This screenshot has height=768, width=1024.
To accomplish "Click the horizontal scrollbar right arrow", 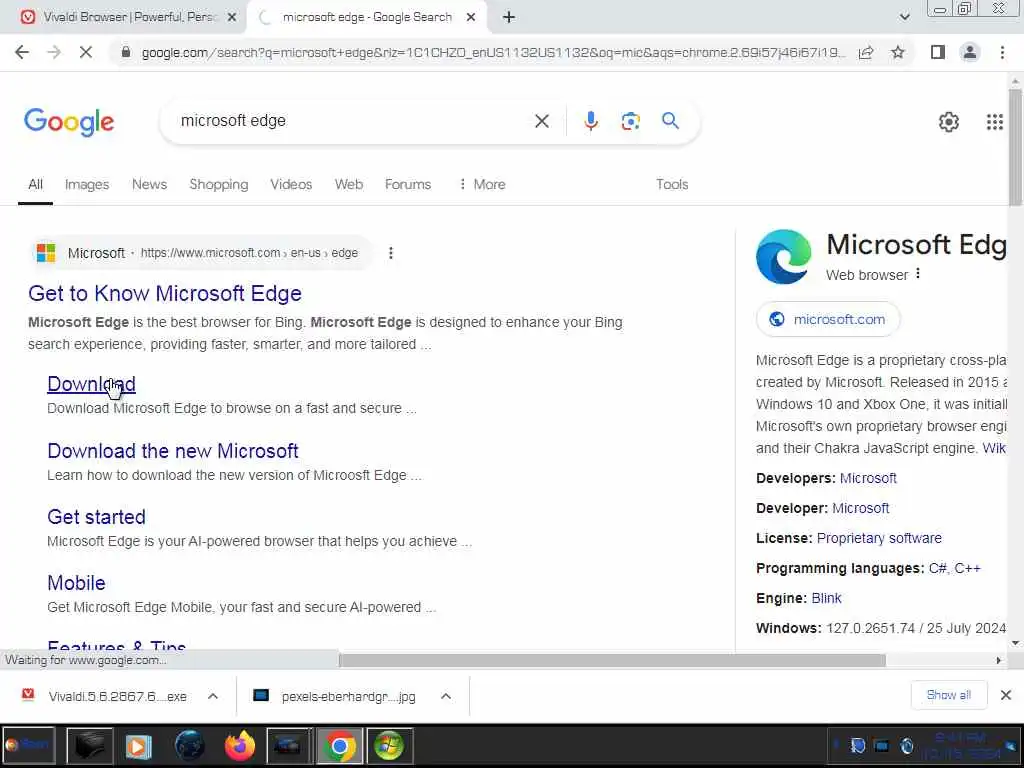I will click(998, 660).
